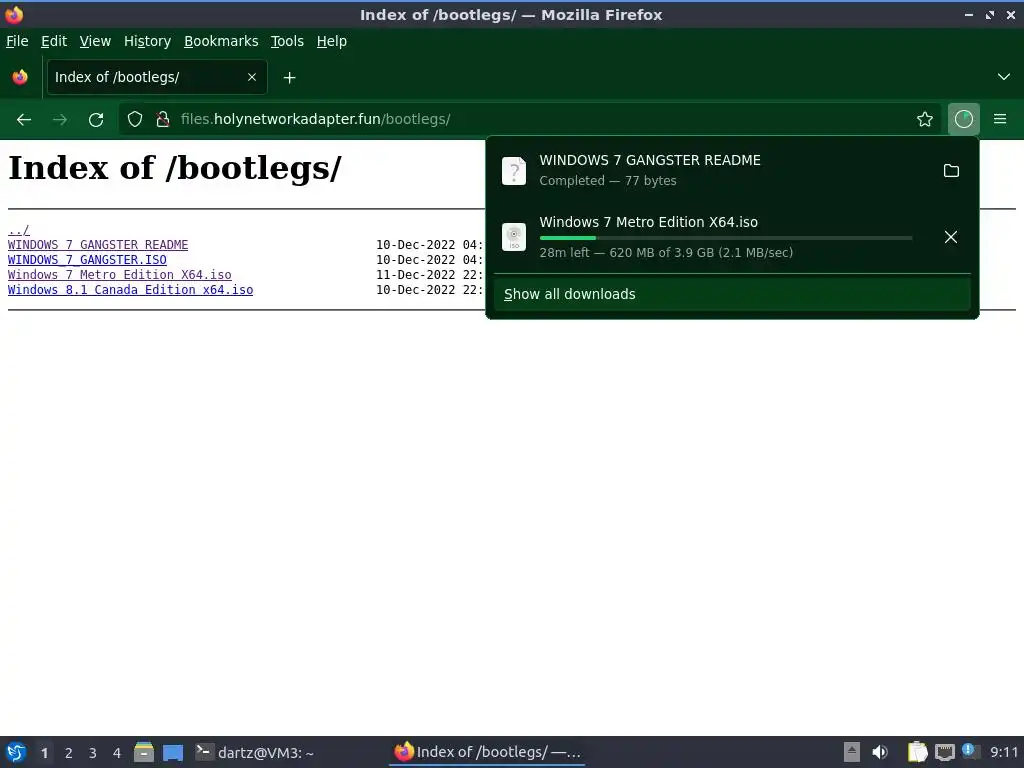Open the Edit menu
The image size is (1024, 768).
(x=54, y=41)
